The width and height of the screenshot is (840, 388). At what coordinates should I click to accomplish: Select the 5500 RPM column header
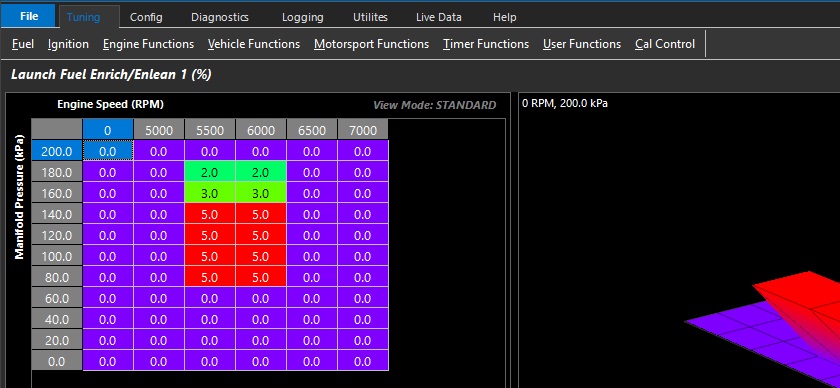pos(209,130)
